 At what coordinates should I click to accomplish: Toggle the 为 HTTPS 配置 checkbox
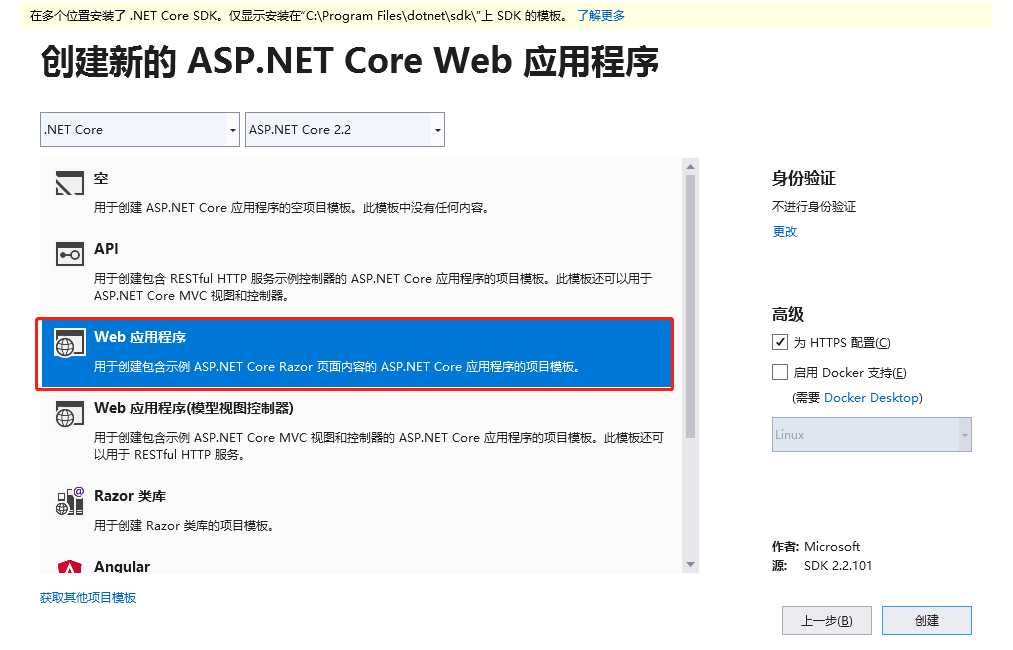[780, 342]
